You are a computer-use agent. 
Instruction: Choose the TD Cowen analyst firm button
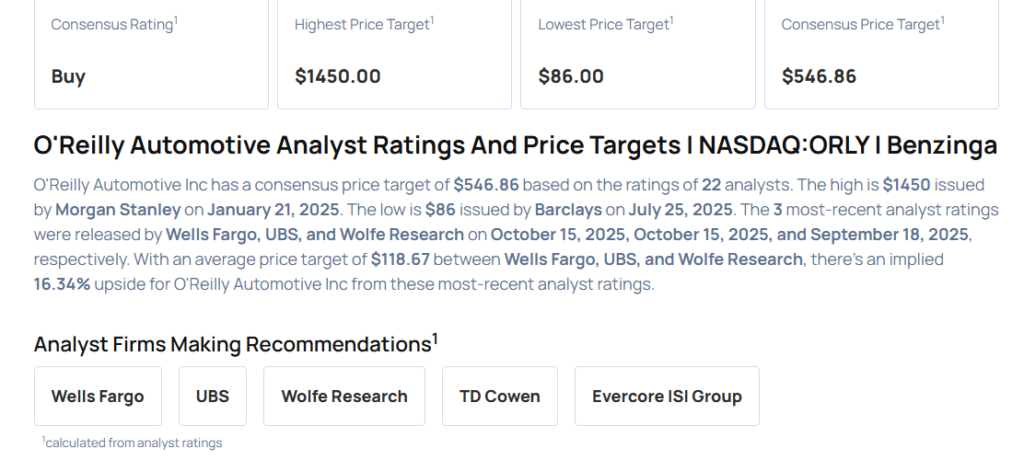(499, 396)
